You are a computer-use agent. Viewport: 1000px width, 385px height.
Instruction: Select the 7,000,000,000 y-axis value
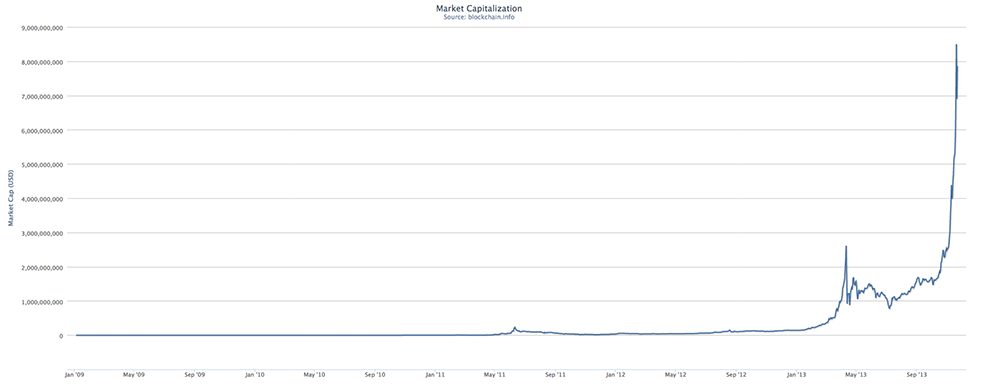point(42,96)
